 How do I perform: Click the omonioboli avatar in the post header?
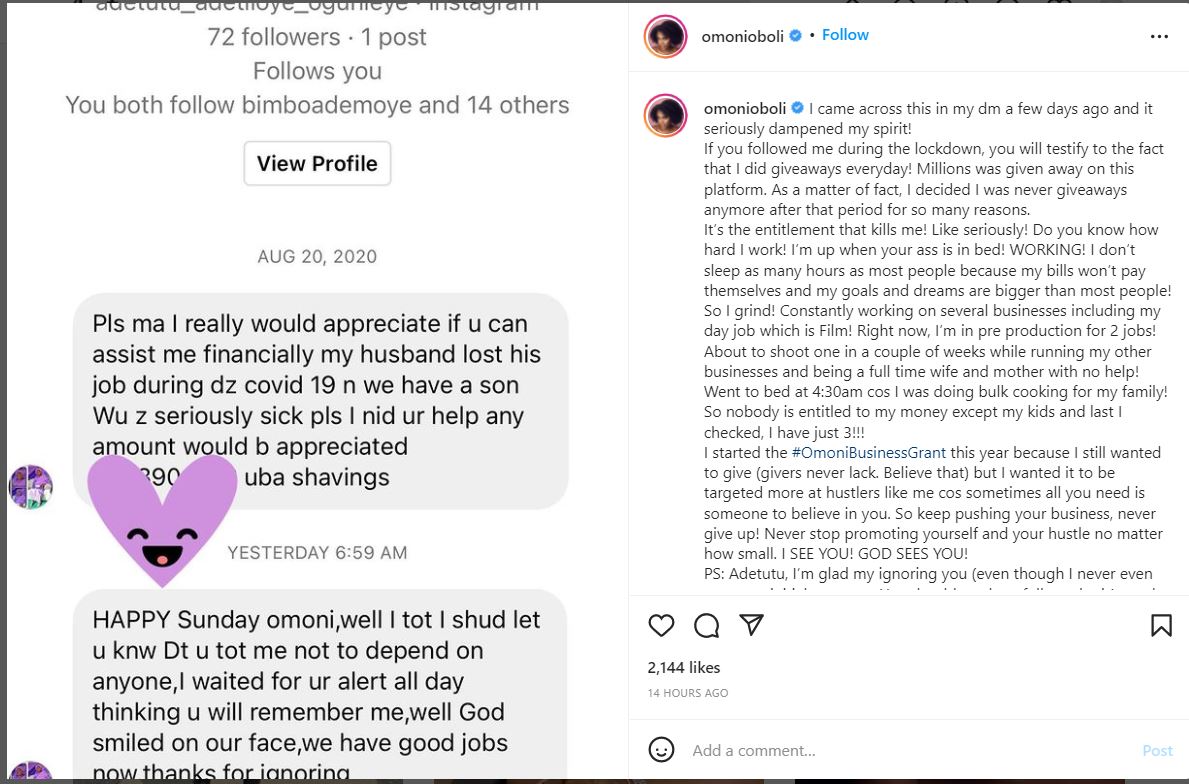665,37
